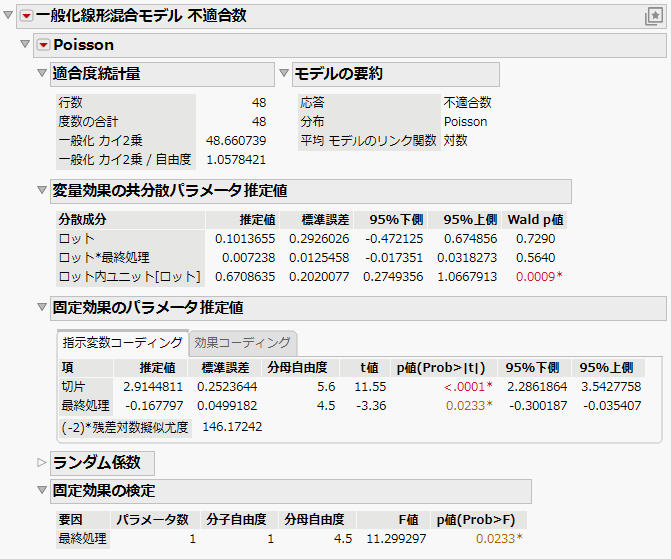Click the bookmark star icon at top right

[x=654, y=16]
